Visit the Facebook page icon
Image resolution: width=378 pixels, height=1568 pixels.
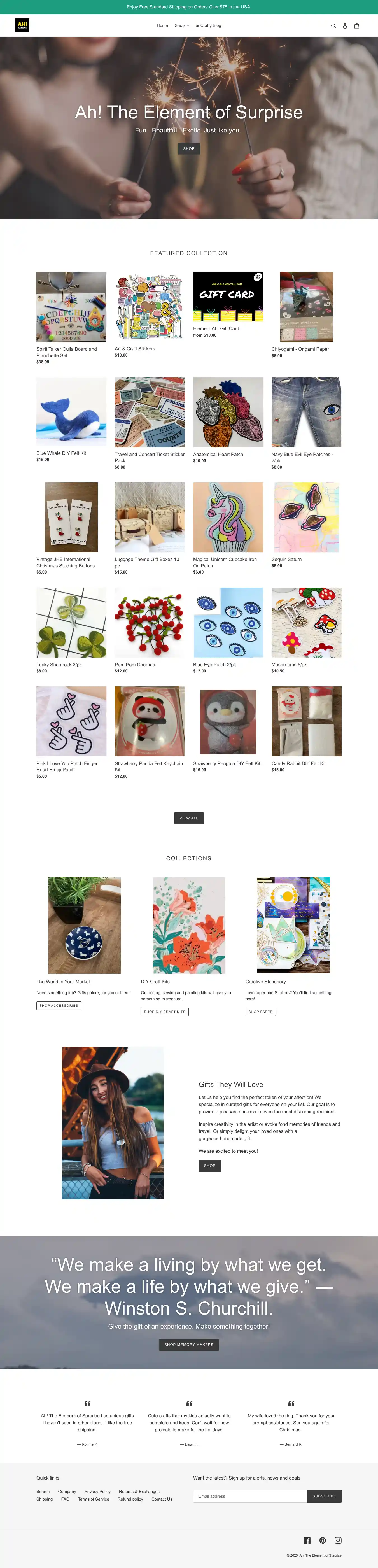307,1540
